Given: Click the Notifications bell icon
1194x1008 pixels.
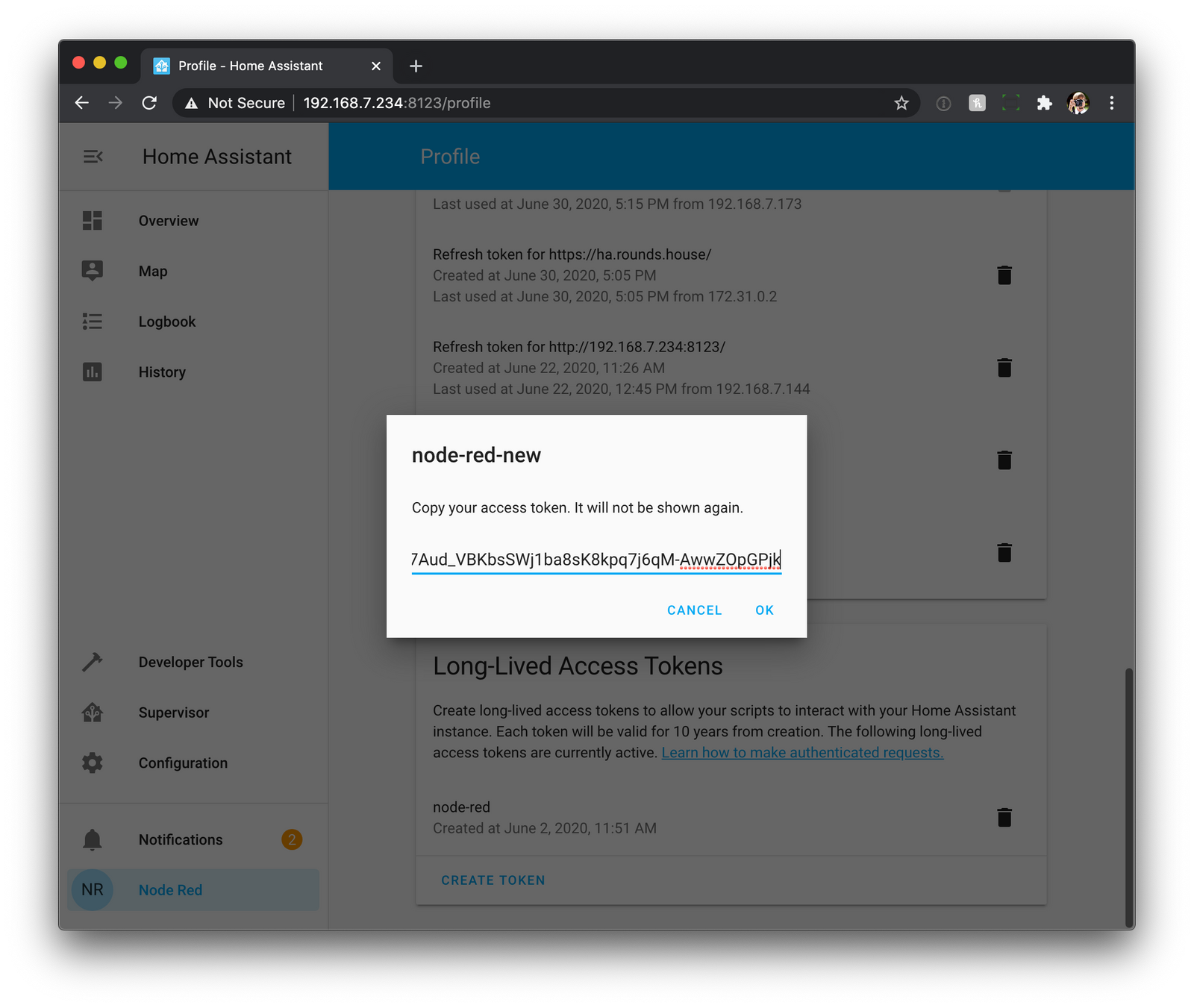Looking at the screenshot, I should (91, 839).
